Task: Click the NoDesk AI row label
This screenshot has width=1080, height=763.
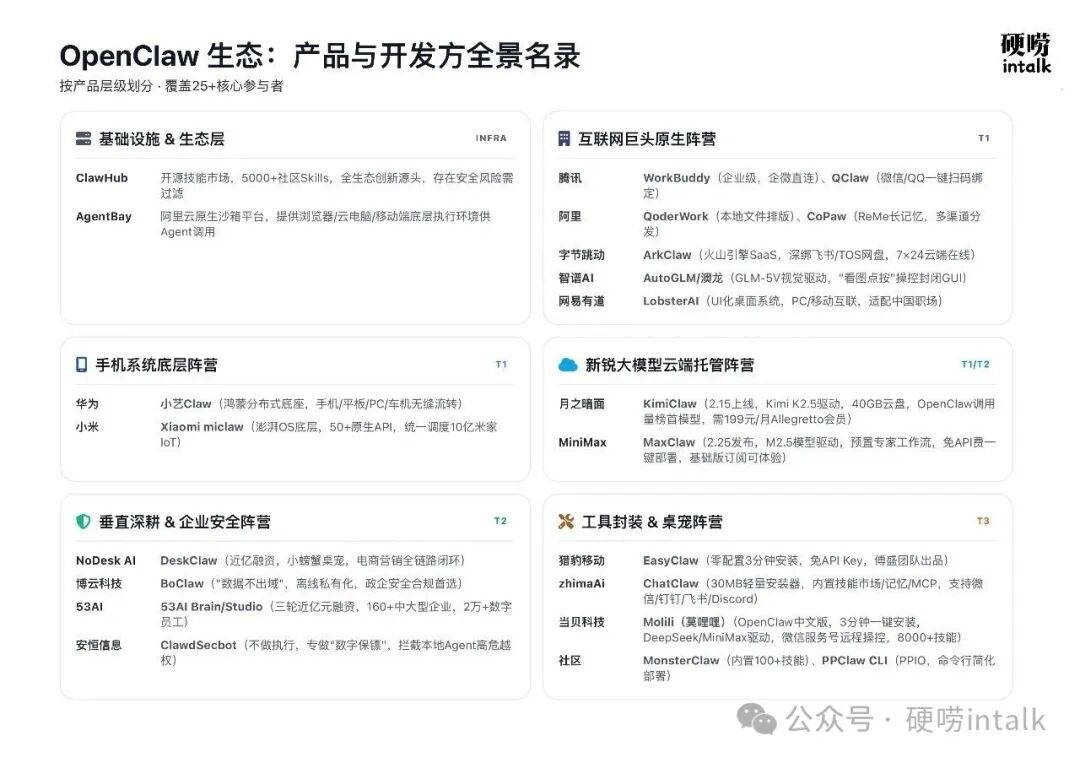Action: point(106,561)
